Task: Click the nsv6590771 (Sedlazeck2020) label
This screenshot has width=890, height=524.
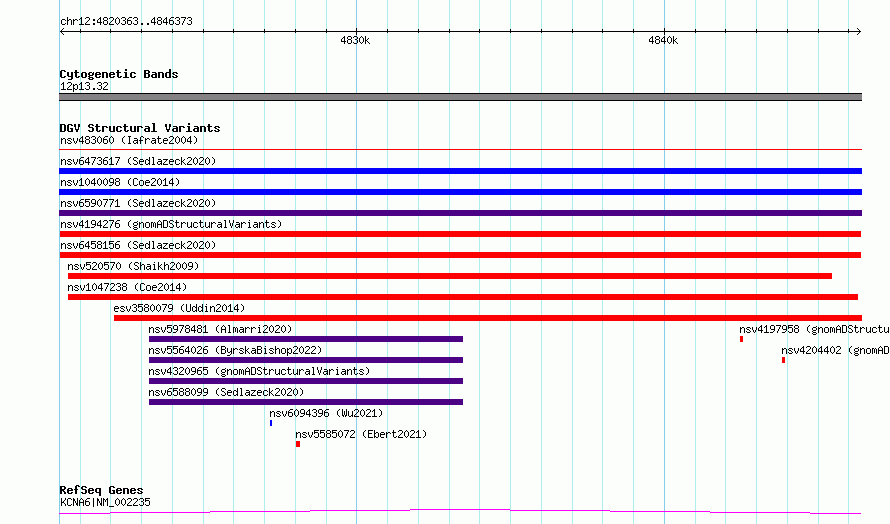Action: [x=138, y=203]
